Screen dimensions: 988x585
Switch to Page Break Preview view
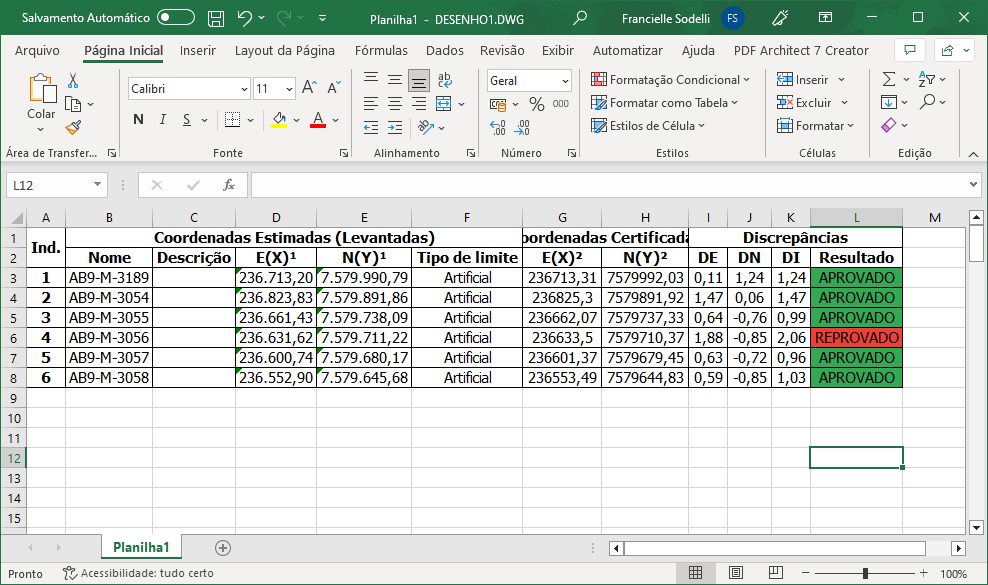pyautogui.click(x=776, y=572)
